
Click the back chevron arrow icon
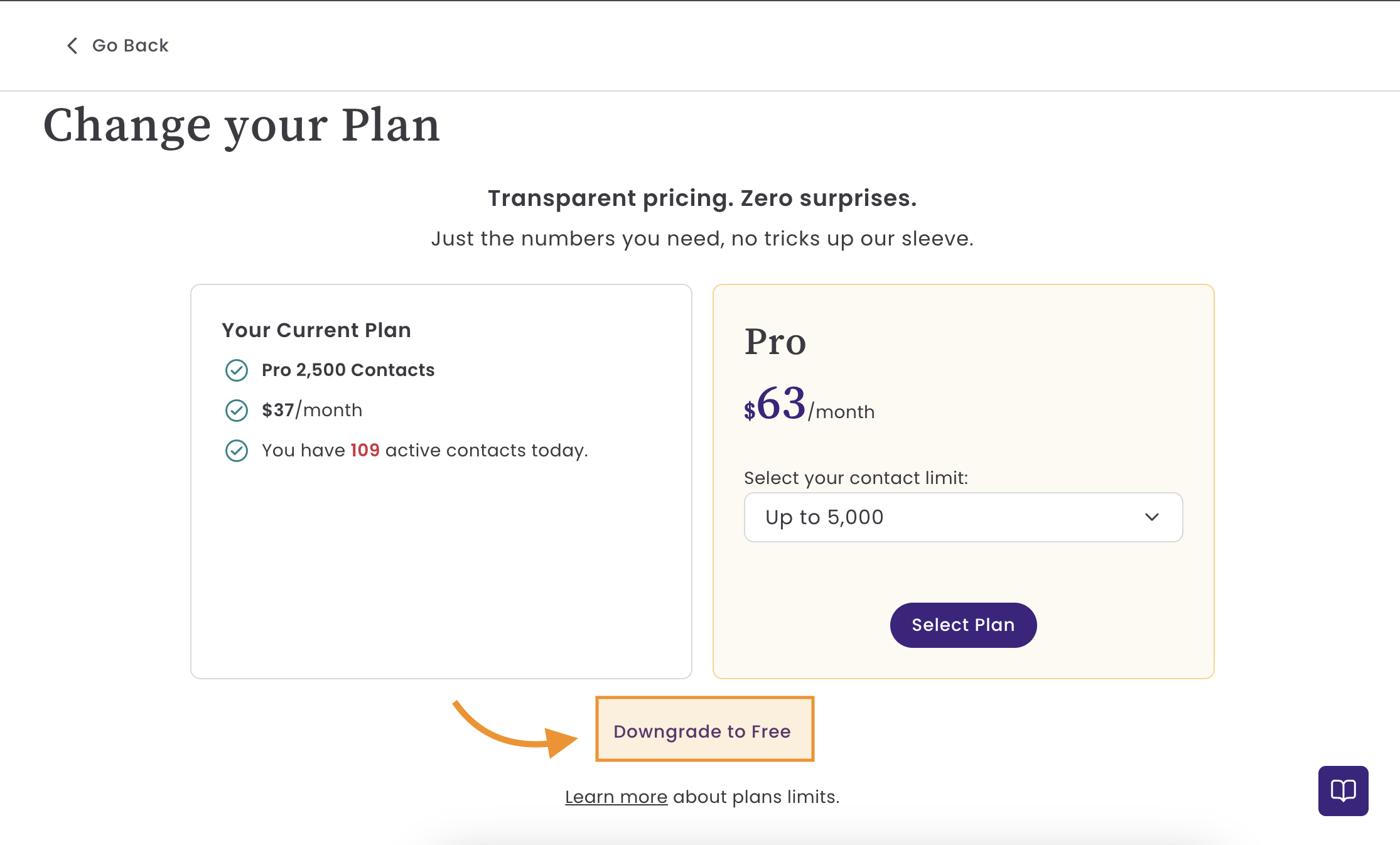(x=72, y=46)
